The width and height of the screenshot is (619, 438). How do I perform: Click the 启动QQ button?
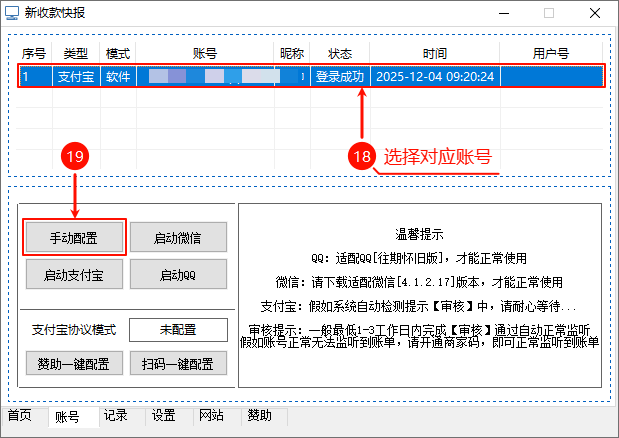point(178,273)
